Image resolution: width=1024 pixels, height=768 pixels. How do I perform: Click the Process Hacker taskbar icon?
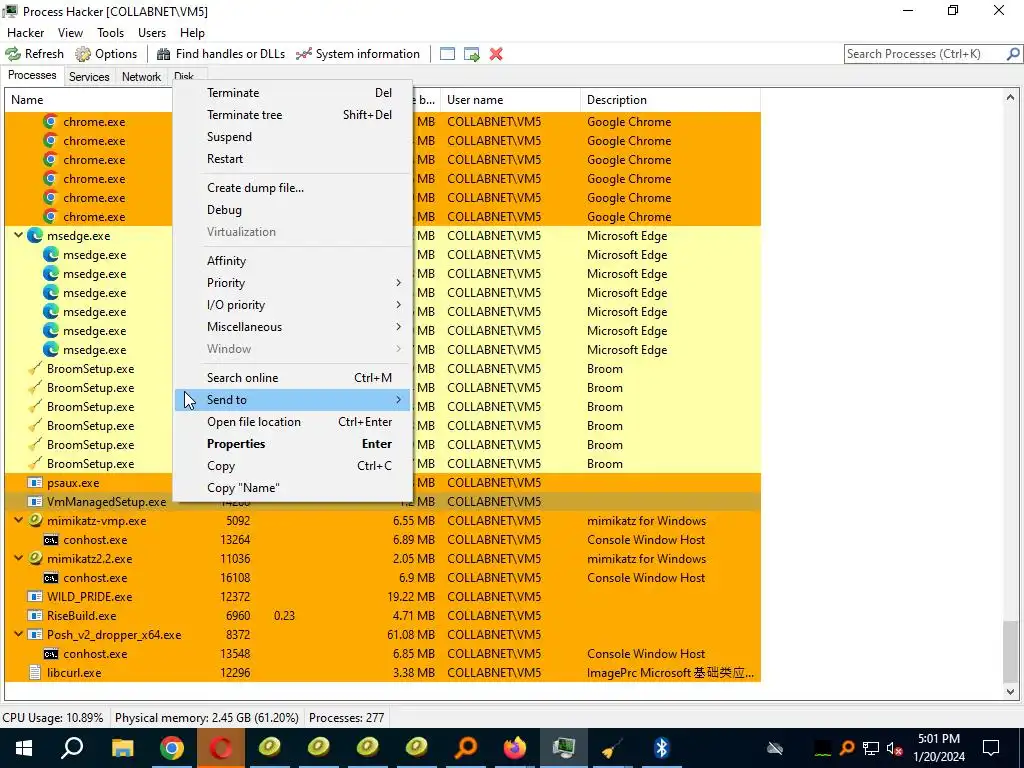pyautogui.click(x=564, y=748)
